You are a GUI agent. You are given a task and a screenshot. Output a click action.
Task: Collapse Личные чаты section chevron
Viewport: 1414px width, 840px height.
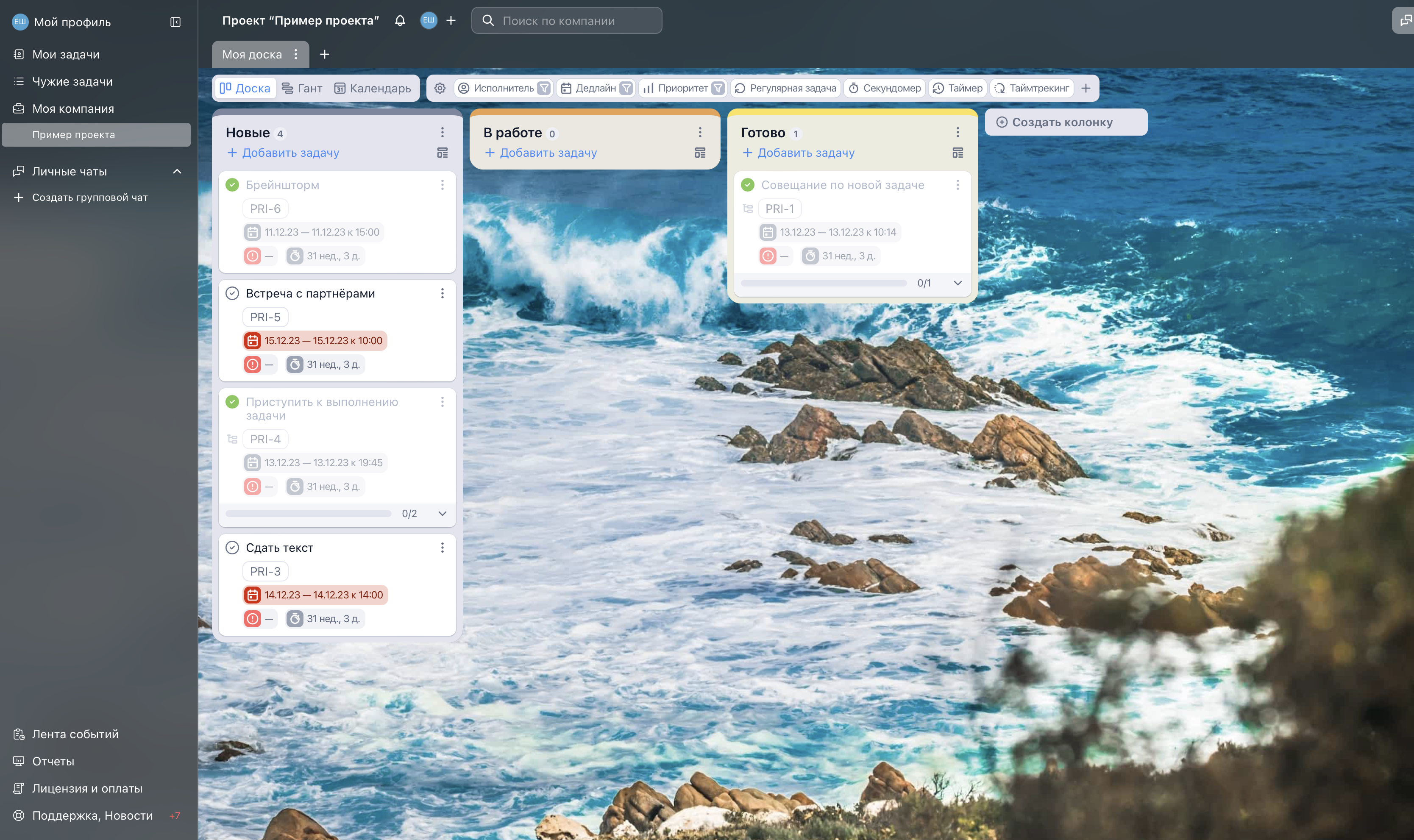click(x=177, y=172)
